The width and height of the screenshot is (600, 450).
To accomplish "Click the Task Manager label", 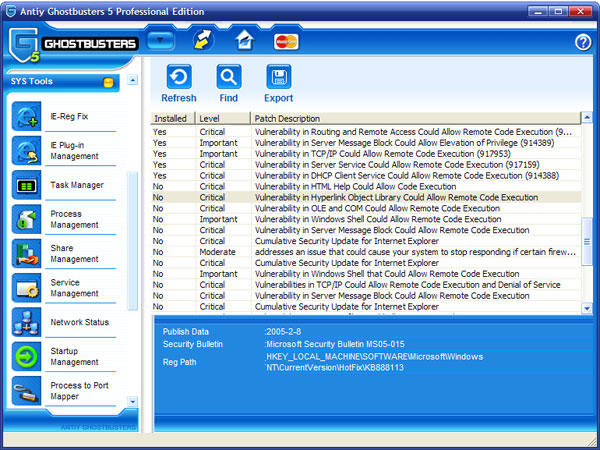I will pos(77,185).
